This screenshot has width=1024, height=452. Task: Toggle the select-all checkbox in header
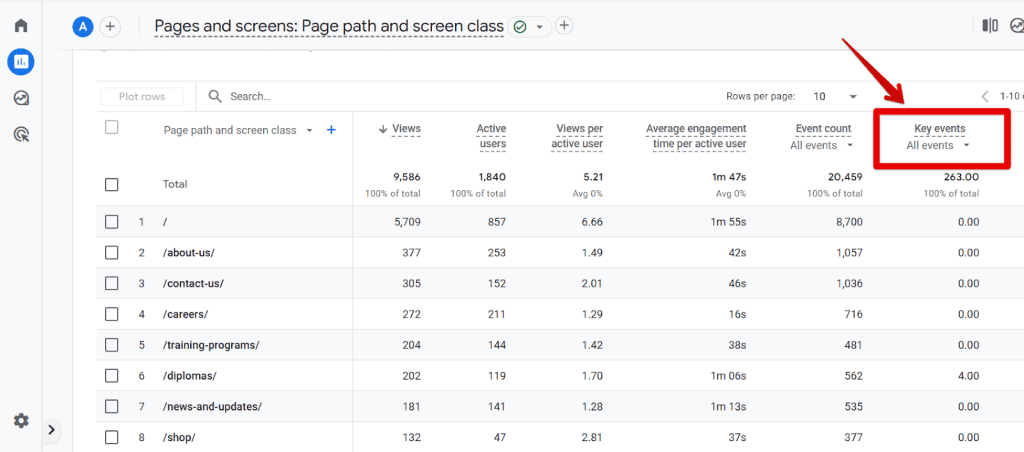pos(112,127)
